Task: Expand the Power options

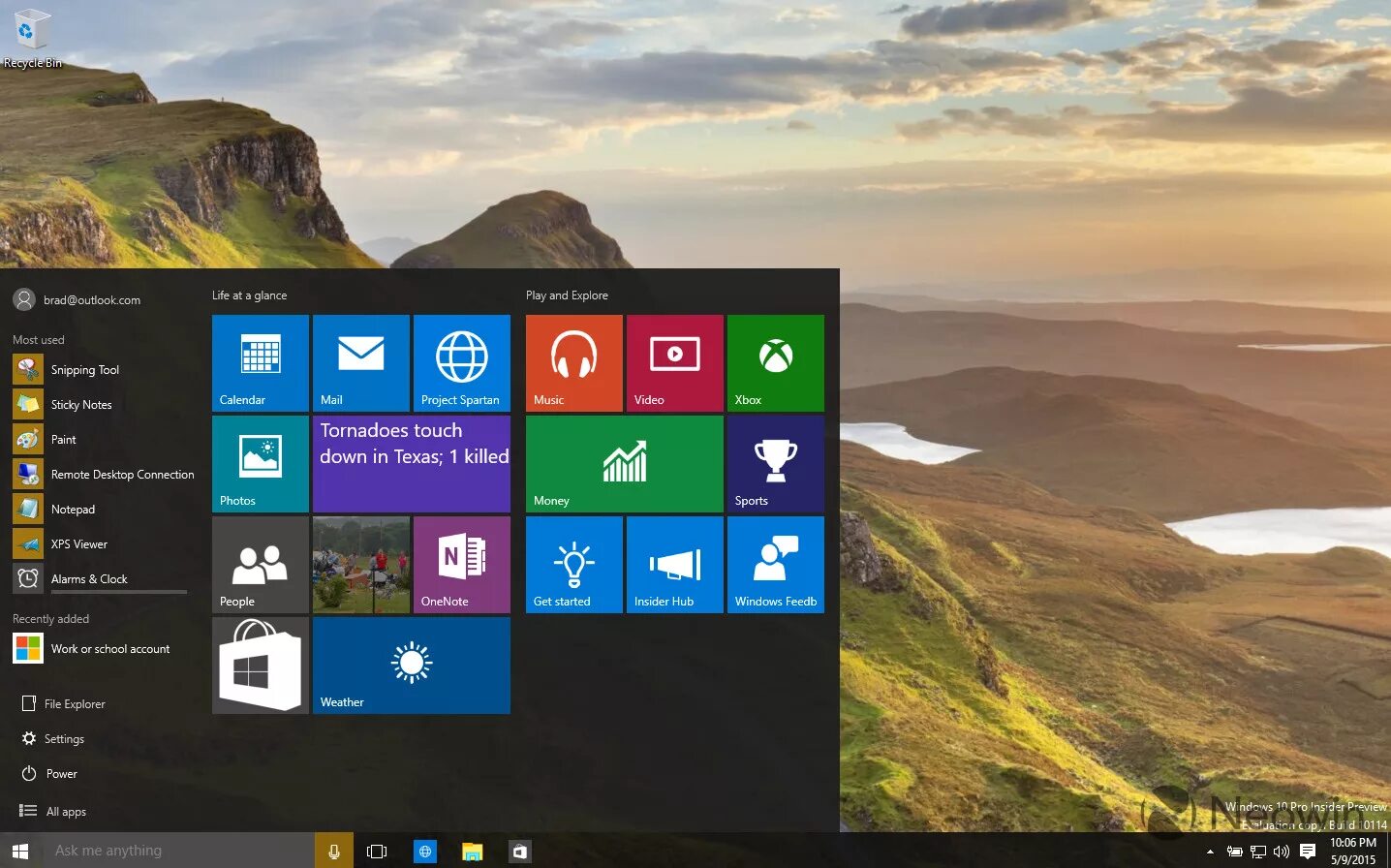Action: pyautogui.click(x=60, y=773)
